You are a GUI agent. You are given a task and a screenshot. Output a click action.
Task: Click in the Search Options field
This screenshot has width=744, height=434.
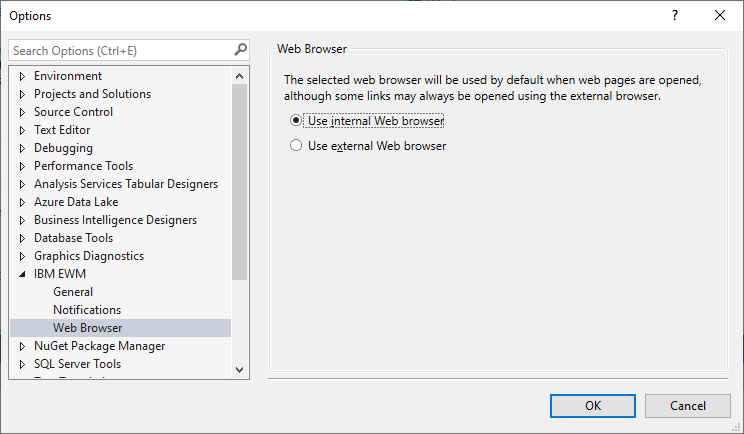118,50
